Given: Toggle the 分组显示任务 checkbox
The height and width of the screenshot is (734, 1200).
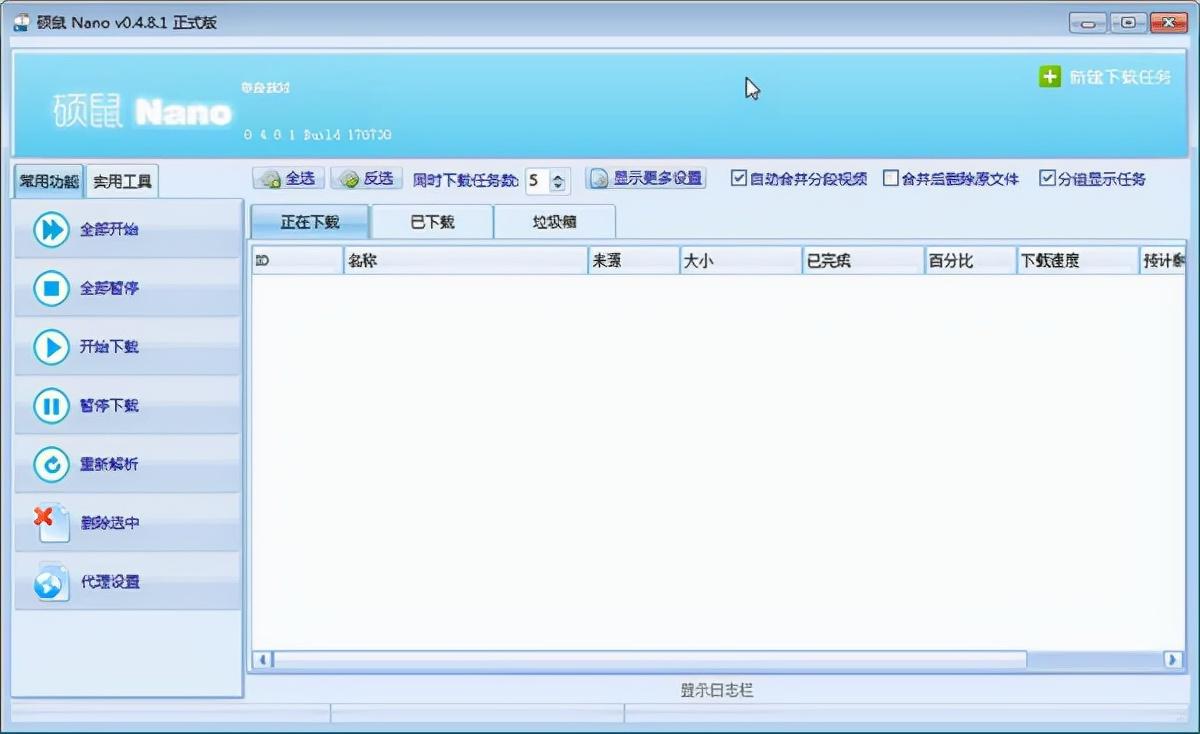Looking at the screenshot, I should (x=1048, y=179).
